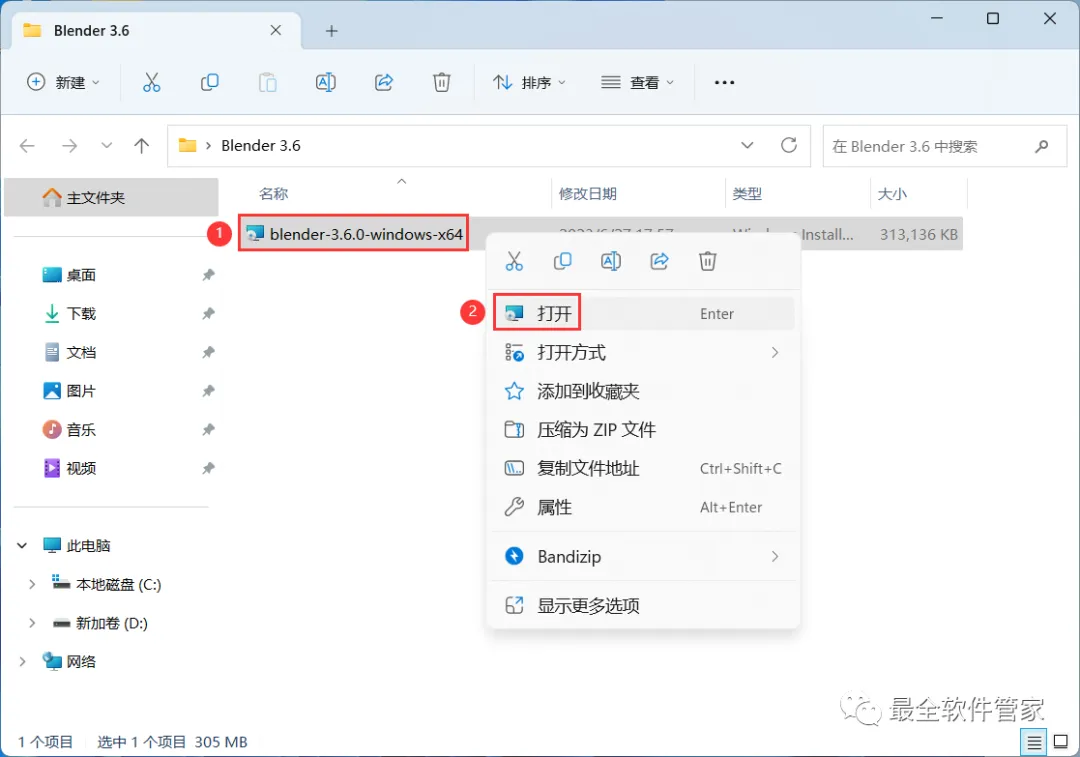Click the 313,136 KB size cell

coord(918,234)
